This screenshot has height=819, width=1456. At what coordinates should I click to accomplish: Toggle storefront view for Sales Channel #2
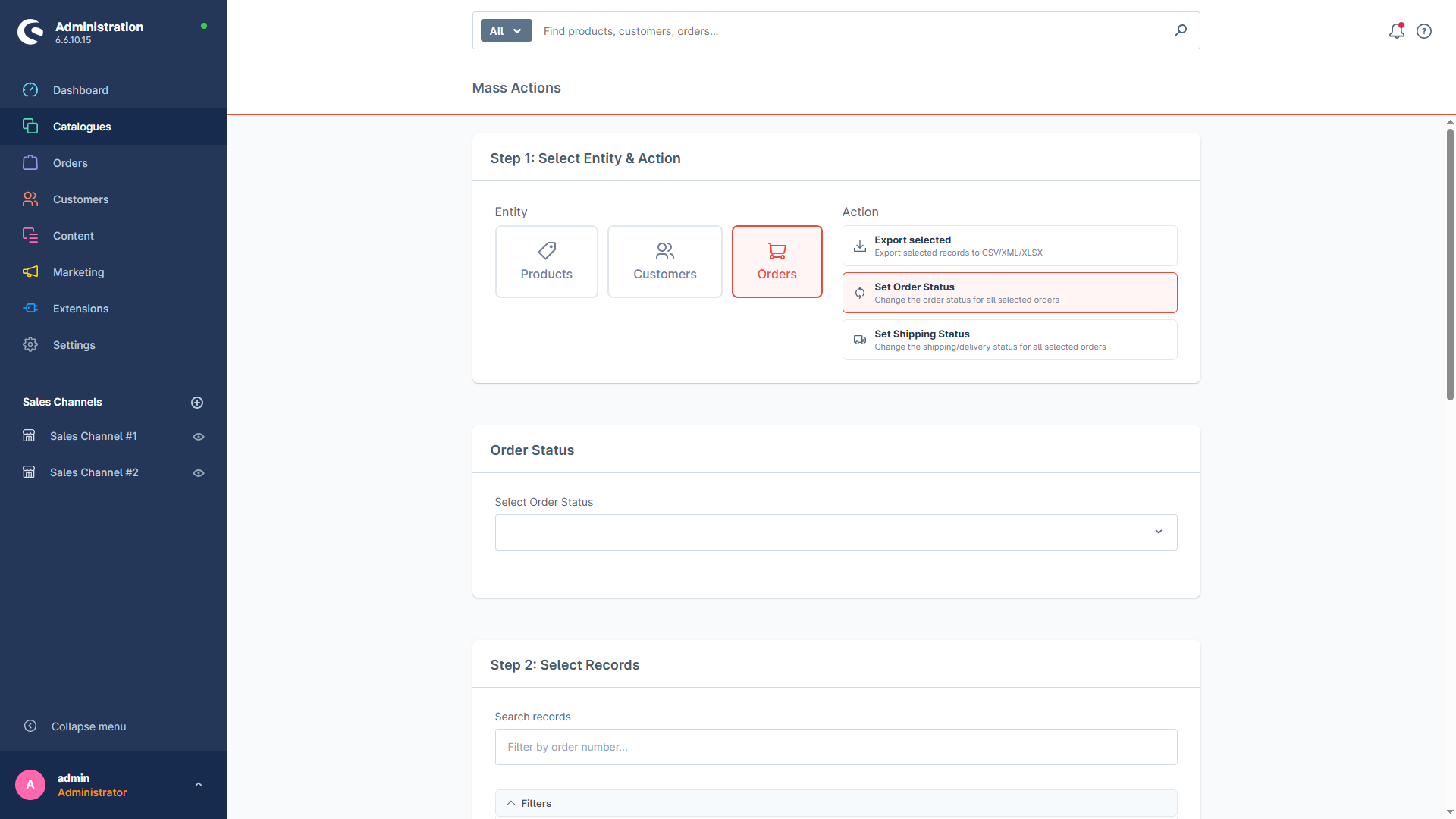(x=199, y=473)
